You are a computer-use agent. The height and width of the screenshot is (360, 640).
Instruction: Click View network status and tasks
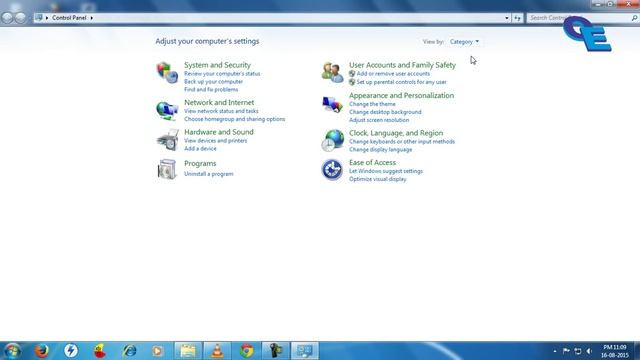[x=221, y=111]
